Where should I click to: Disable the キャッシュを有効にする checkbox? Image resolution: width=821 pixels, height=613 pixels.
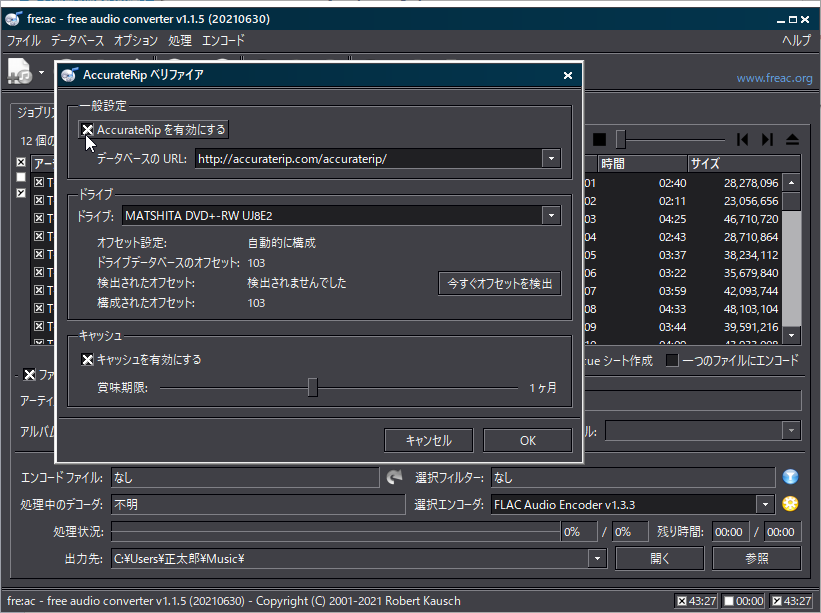click(88, 360)
